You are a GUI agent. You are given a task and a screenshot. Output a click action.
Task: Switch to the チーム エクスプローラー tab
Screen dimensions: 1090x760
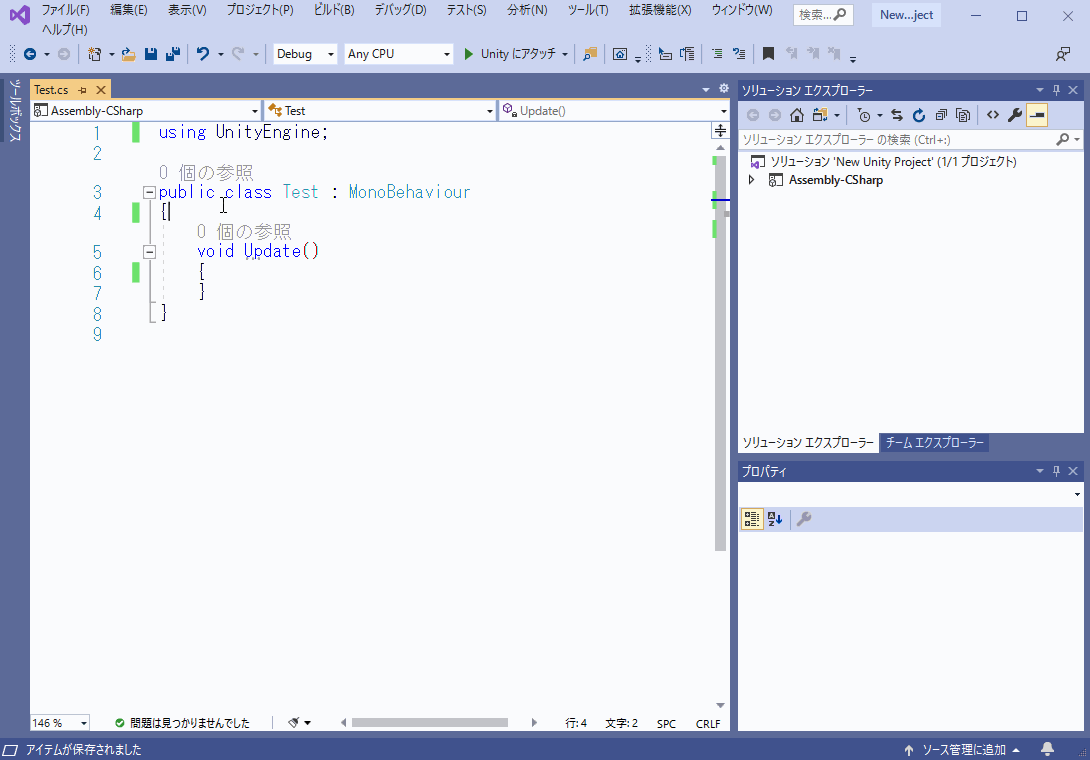pos(933,441)
